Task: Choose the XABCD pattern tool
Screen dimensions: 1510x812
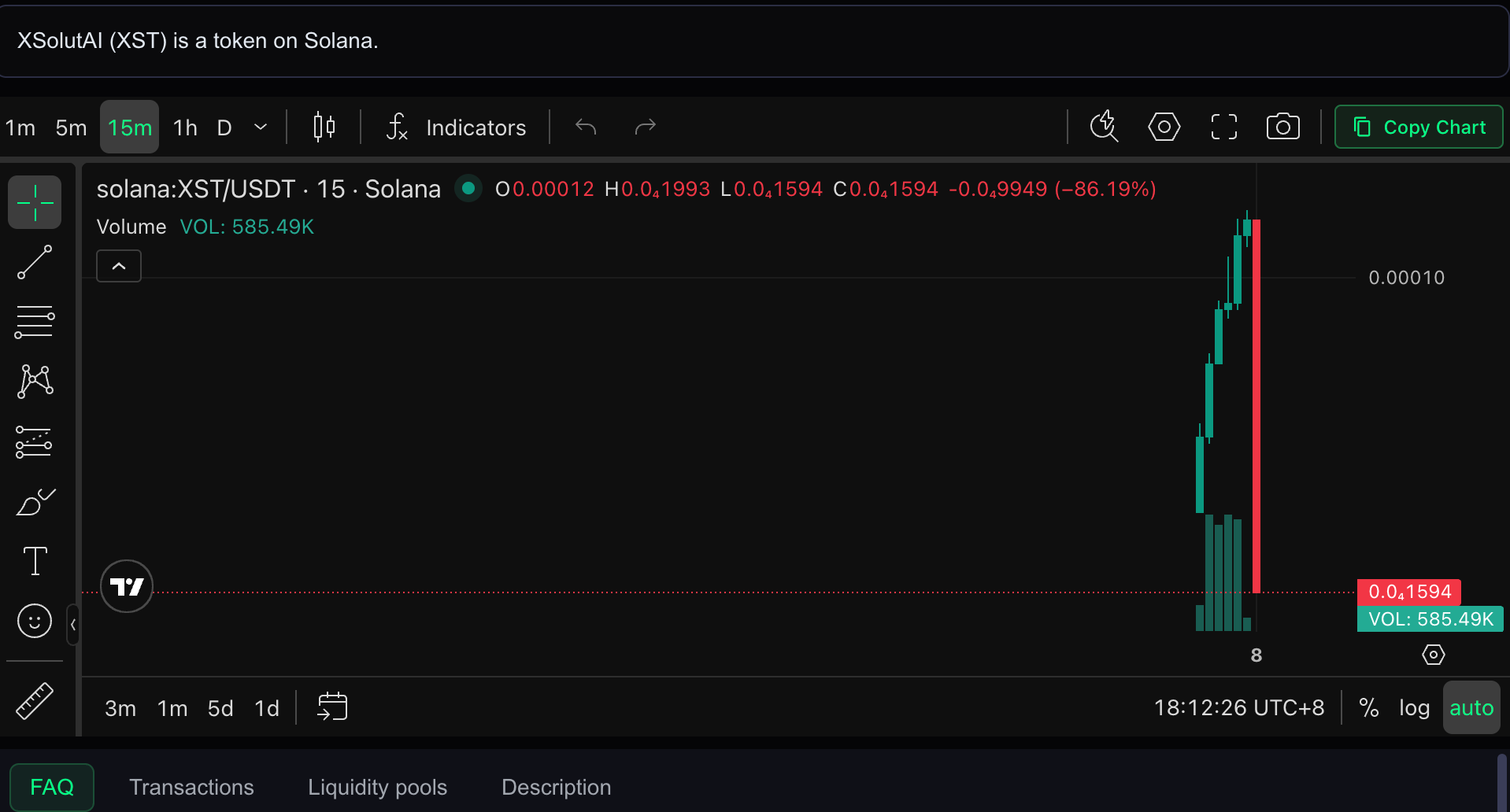Action: [x=35, y=382]
